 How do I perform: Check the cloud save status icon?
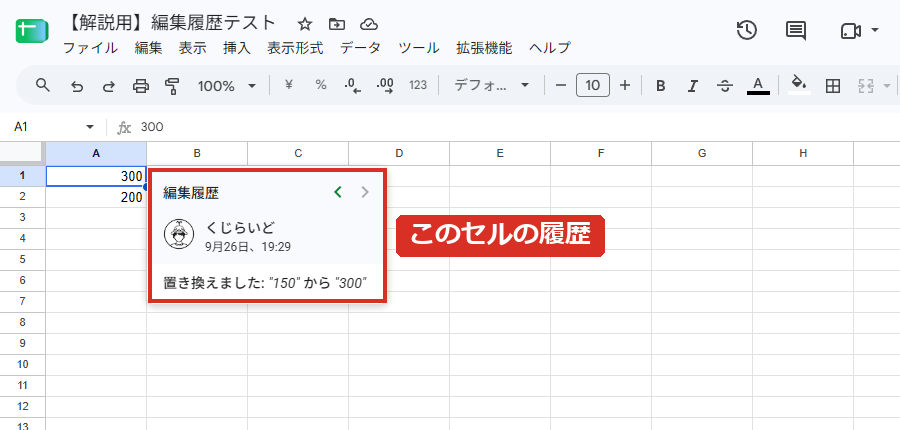[x=368, y=24]
